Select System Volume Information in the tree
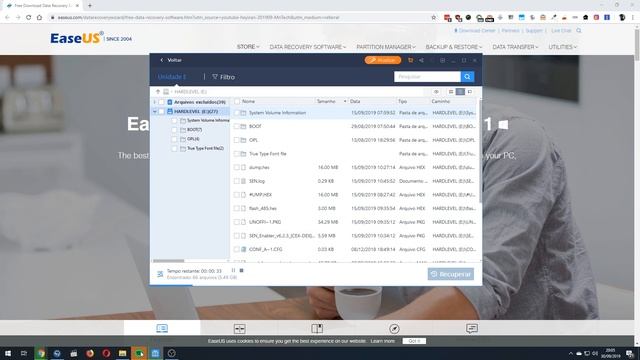640x360 pixels. [208, 120]
